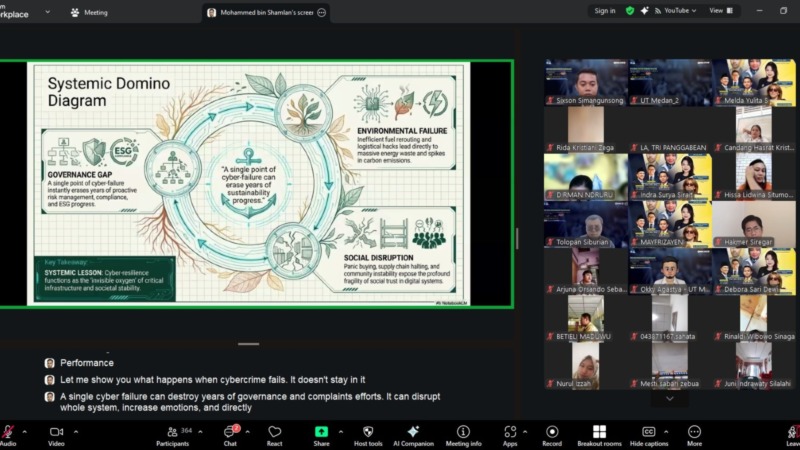
Task: Toggle camera with the Video button
Action: [x=56, y=435]
